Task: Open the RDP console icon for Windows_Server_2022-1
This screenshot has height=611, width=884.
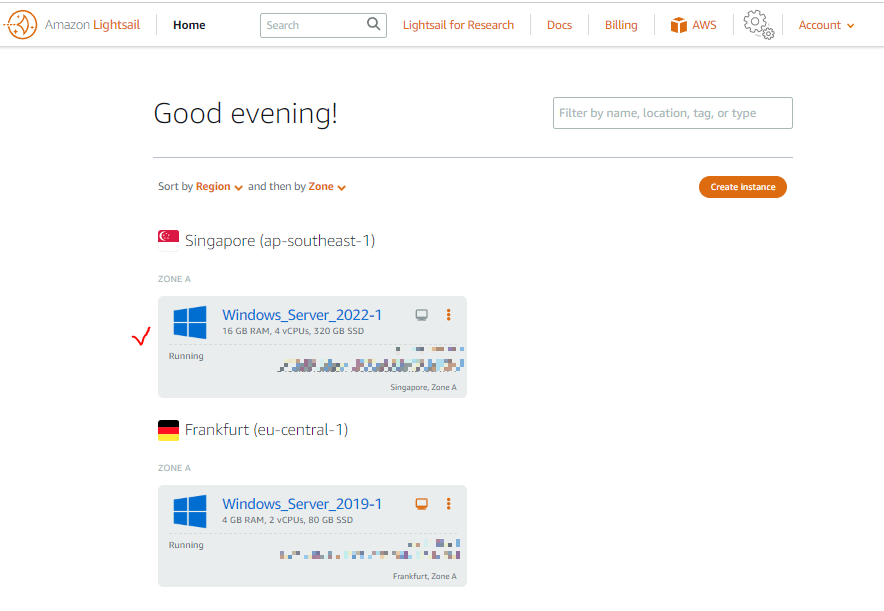Action: [422, 315]
